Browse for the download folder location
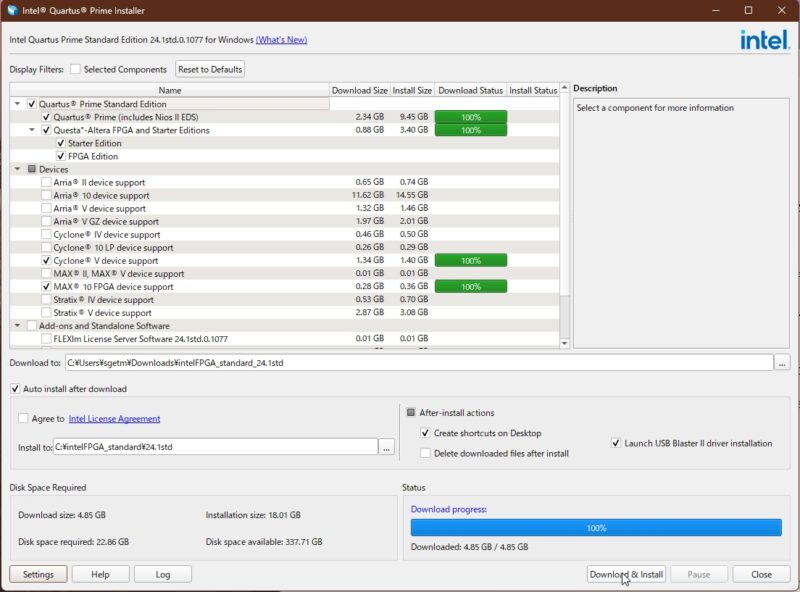800x592 pixels. 781,362
